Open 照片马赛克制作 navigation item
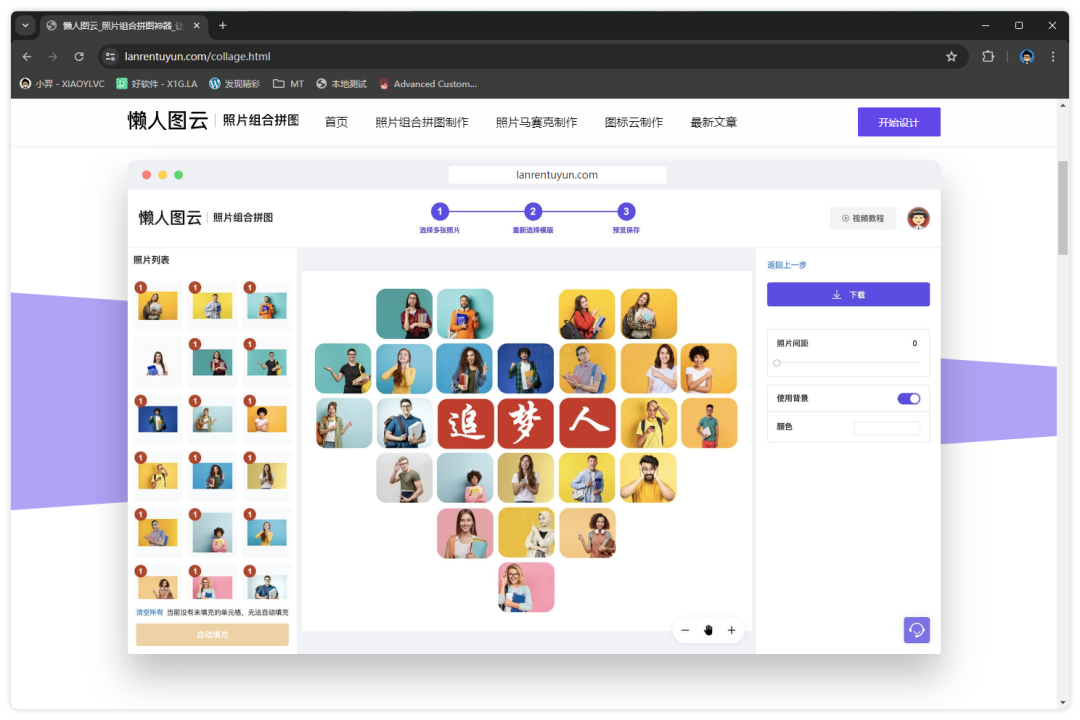 tap(537, 122)
